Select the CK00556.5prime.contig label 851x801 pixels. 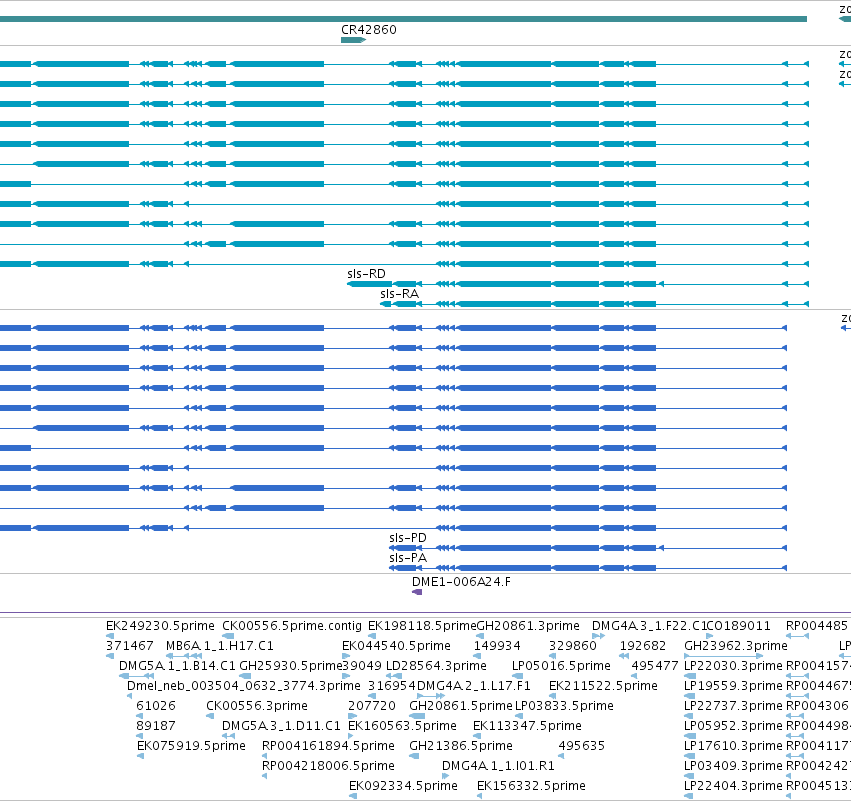(292, 626)
